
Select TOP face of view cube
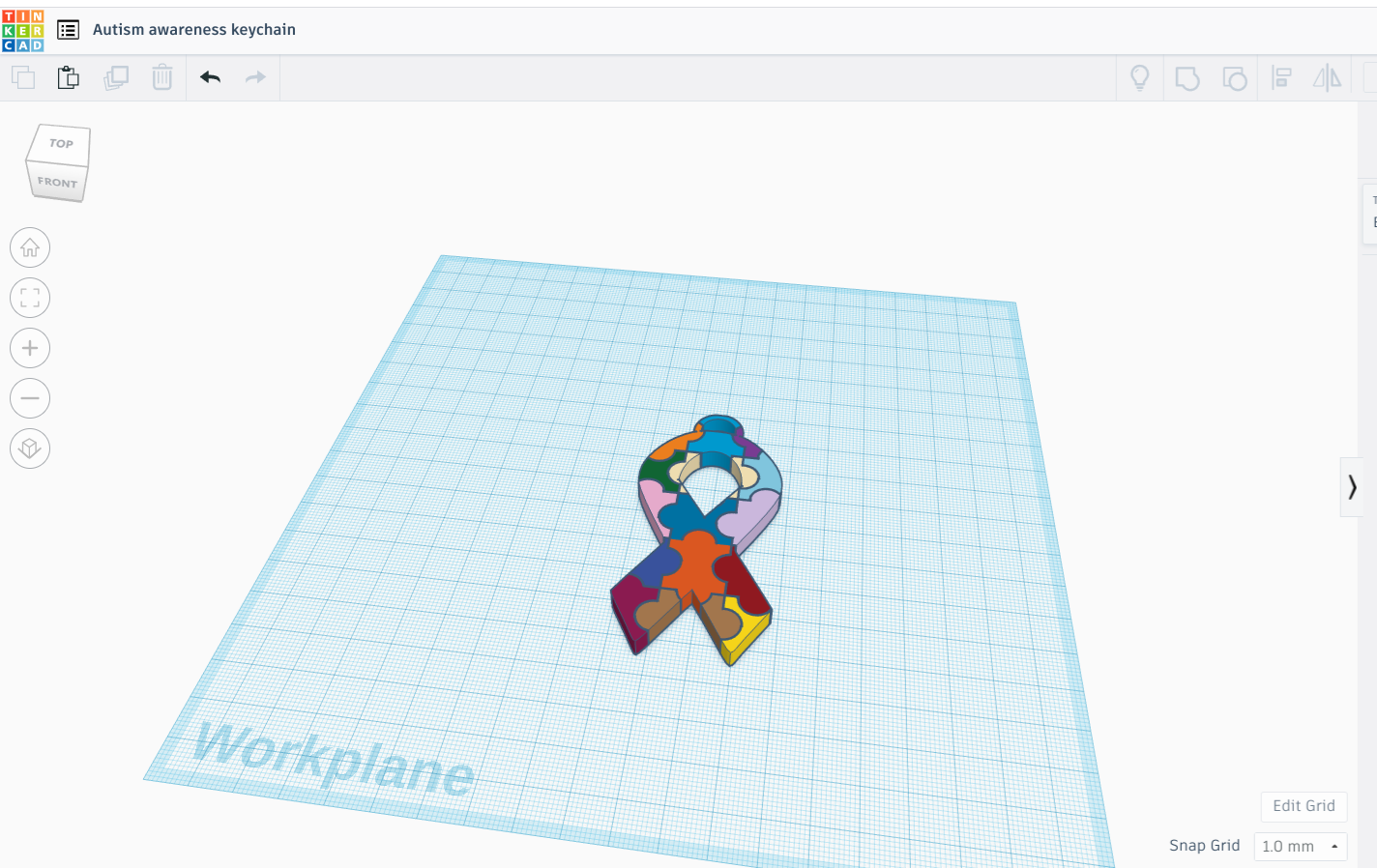click(x=60, y=143)
